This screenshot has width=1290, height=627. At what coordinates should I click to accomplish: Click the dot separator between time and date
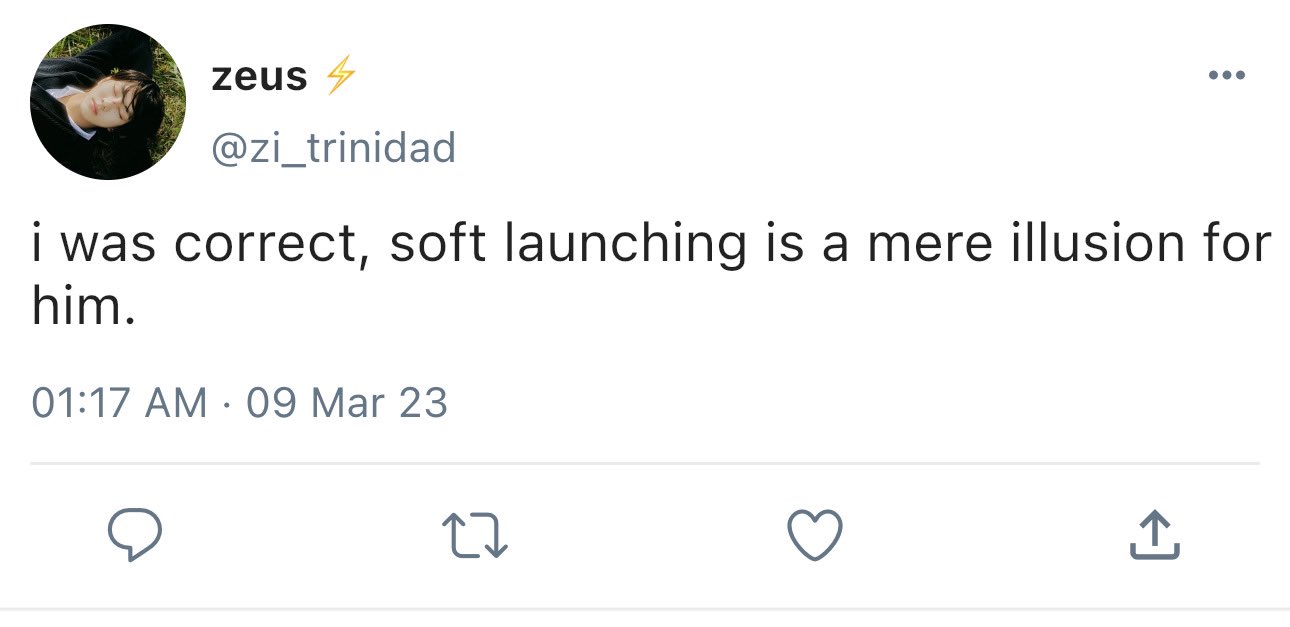[x=227, y=404]
